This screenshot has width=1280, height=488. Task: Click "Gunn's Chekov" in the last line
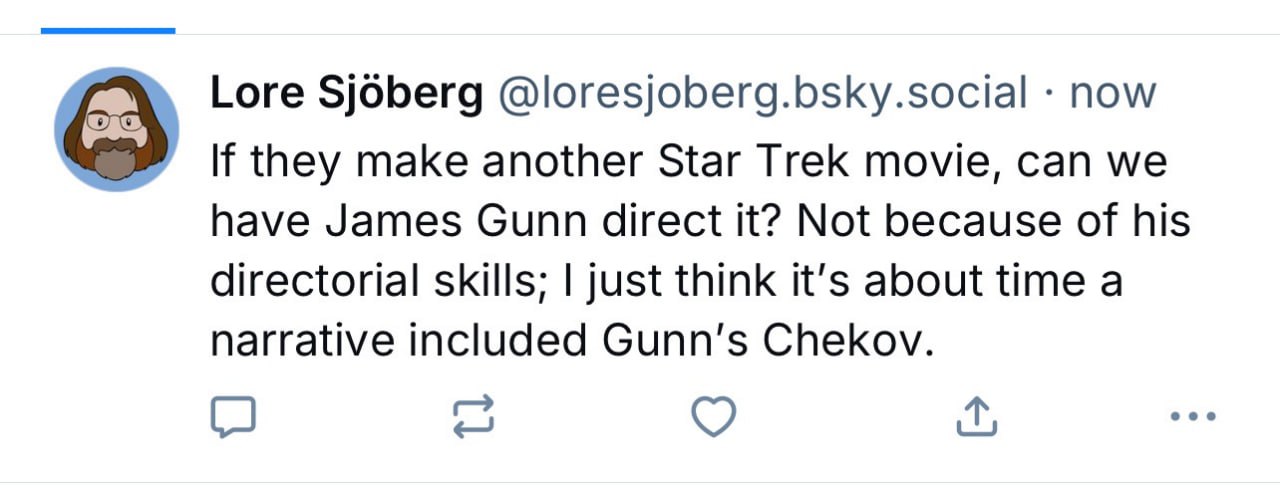[x=767, y=340]
